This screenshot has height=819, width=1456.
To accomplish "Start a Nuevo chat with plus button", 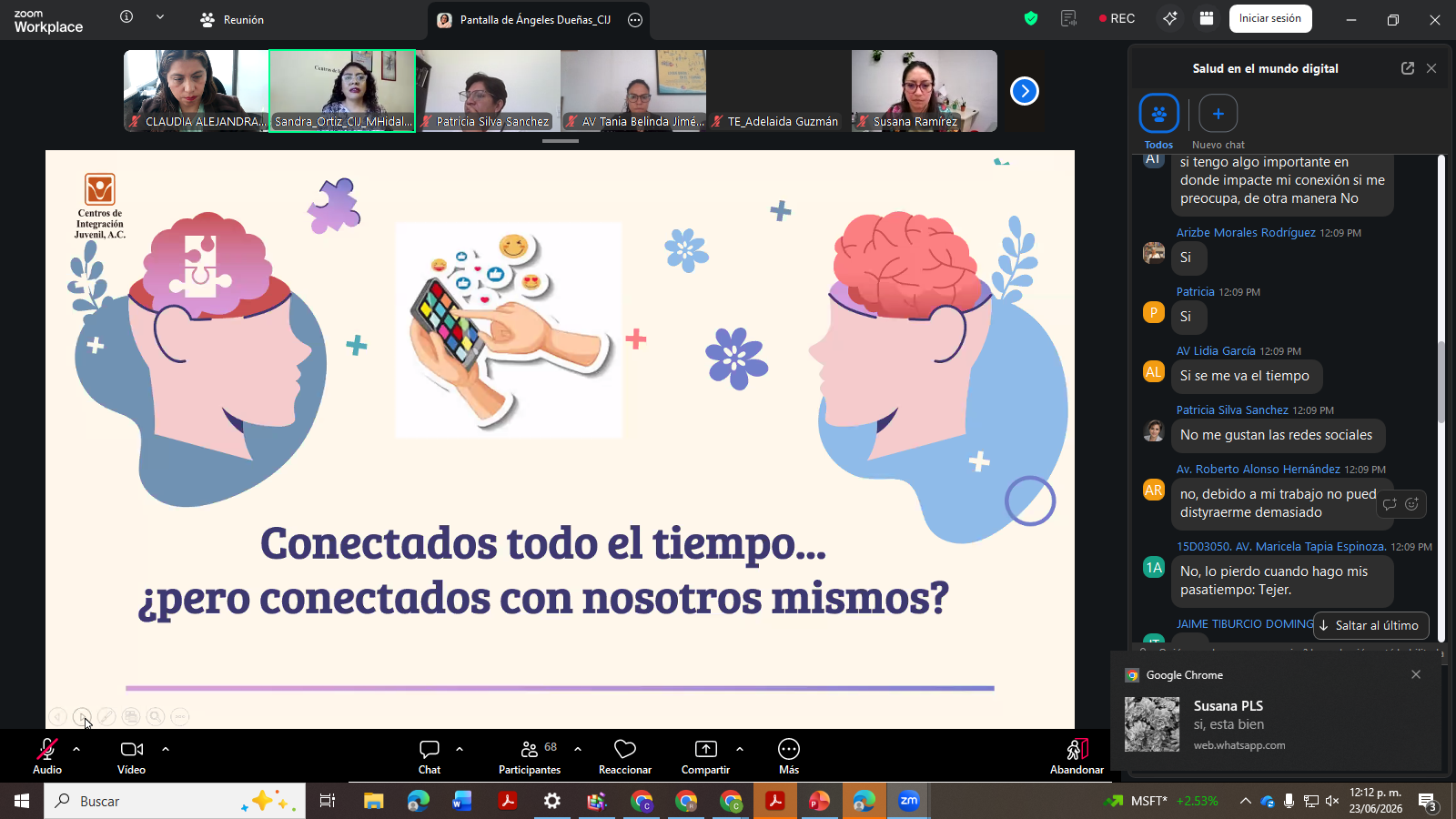I will coord(1218,114).
